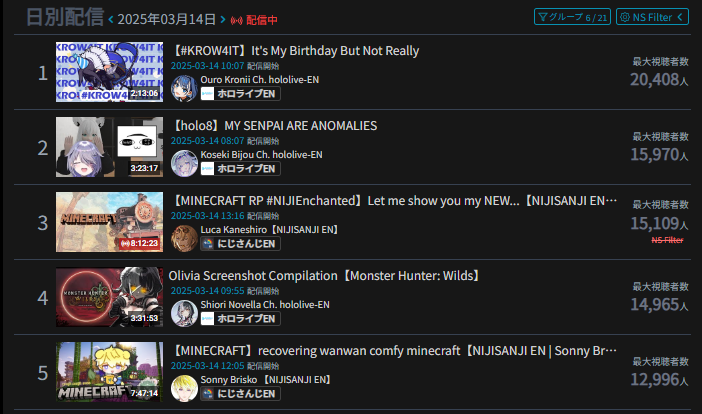Click the 配信中 live filter label
702x414 pixels.
click(x=261, y=20)
